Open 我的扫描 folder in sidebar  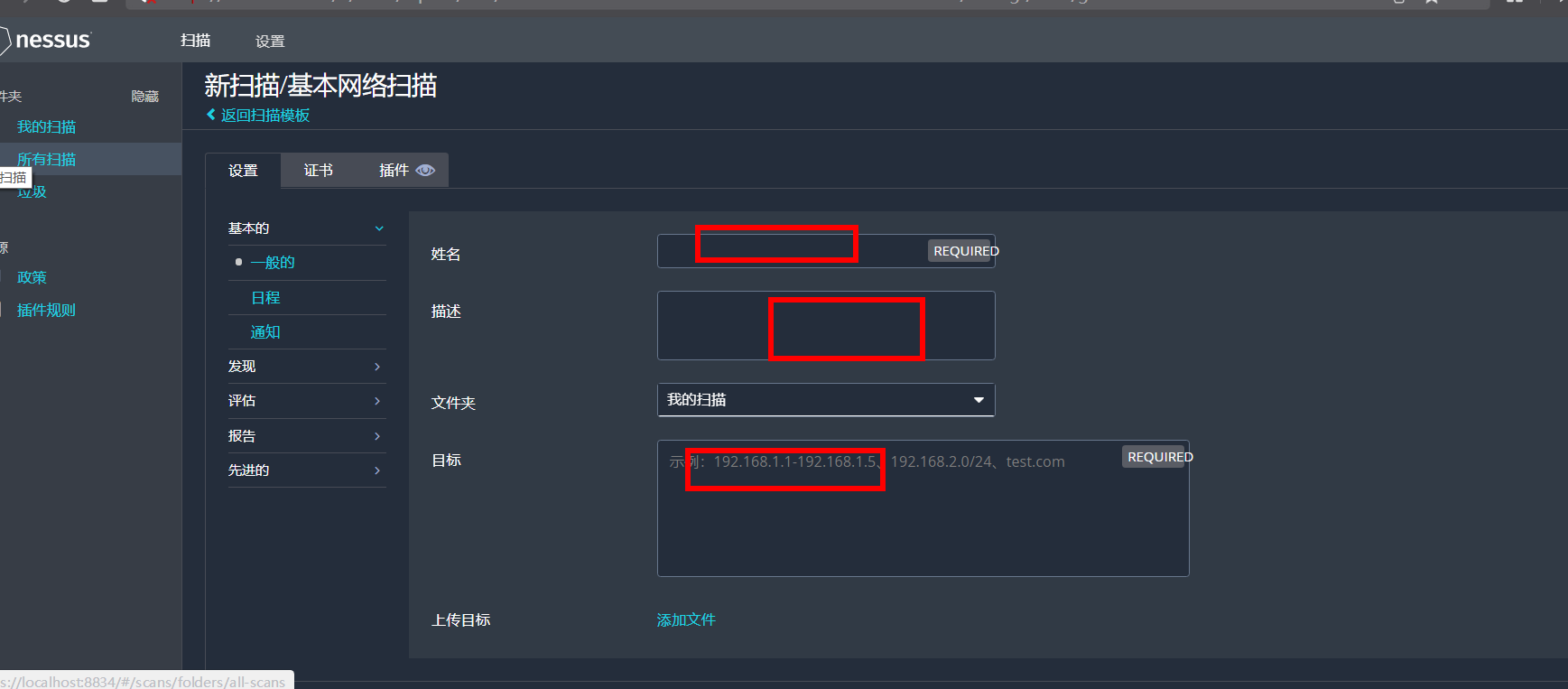[x=47, y=127]
